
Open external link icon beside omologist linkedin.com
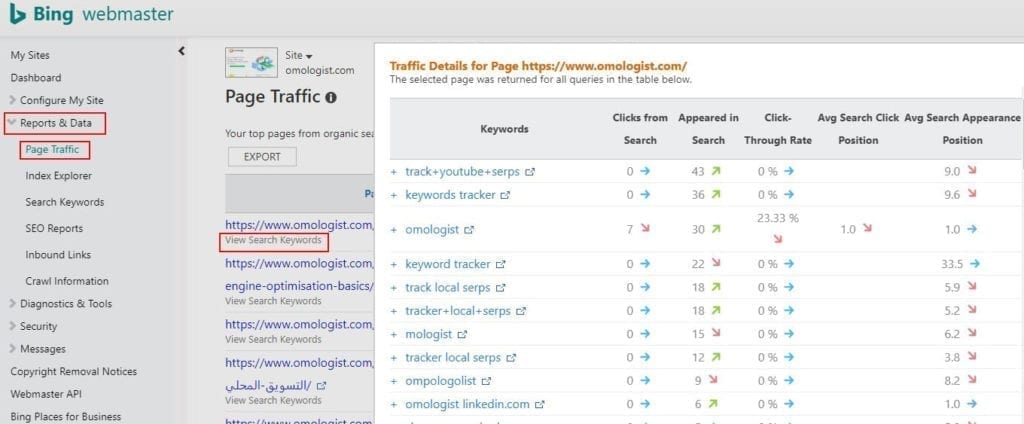[539, 405]
